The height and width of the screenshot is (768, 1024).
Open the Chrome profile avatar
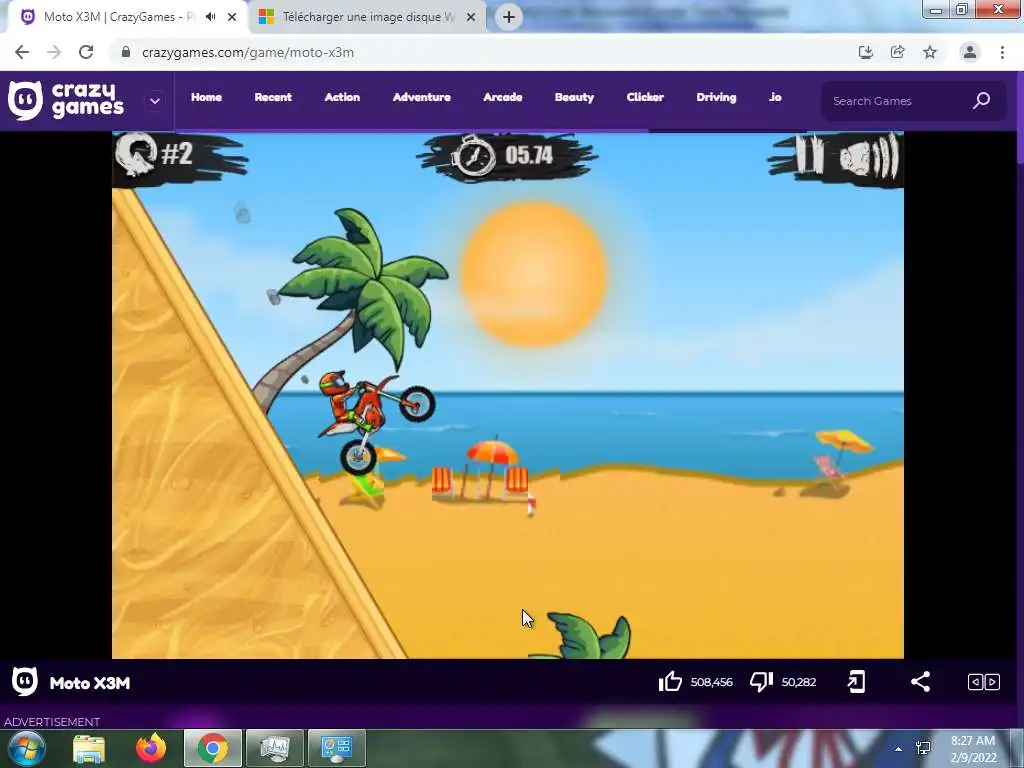click(970, 52)
